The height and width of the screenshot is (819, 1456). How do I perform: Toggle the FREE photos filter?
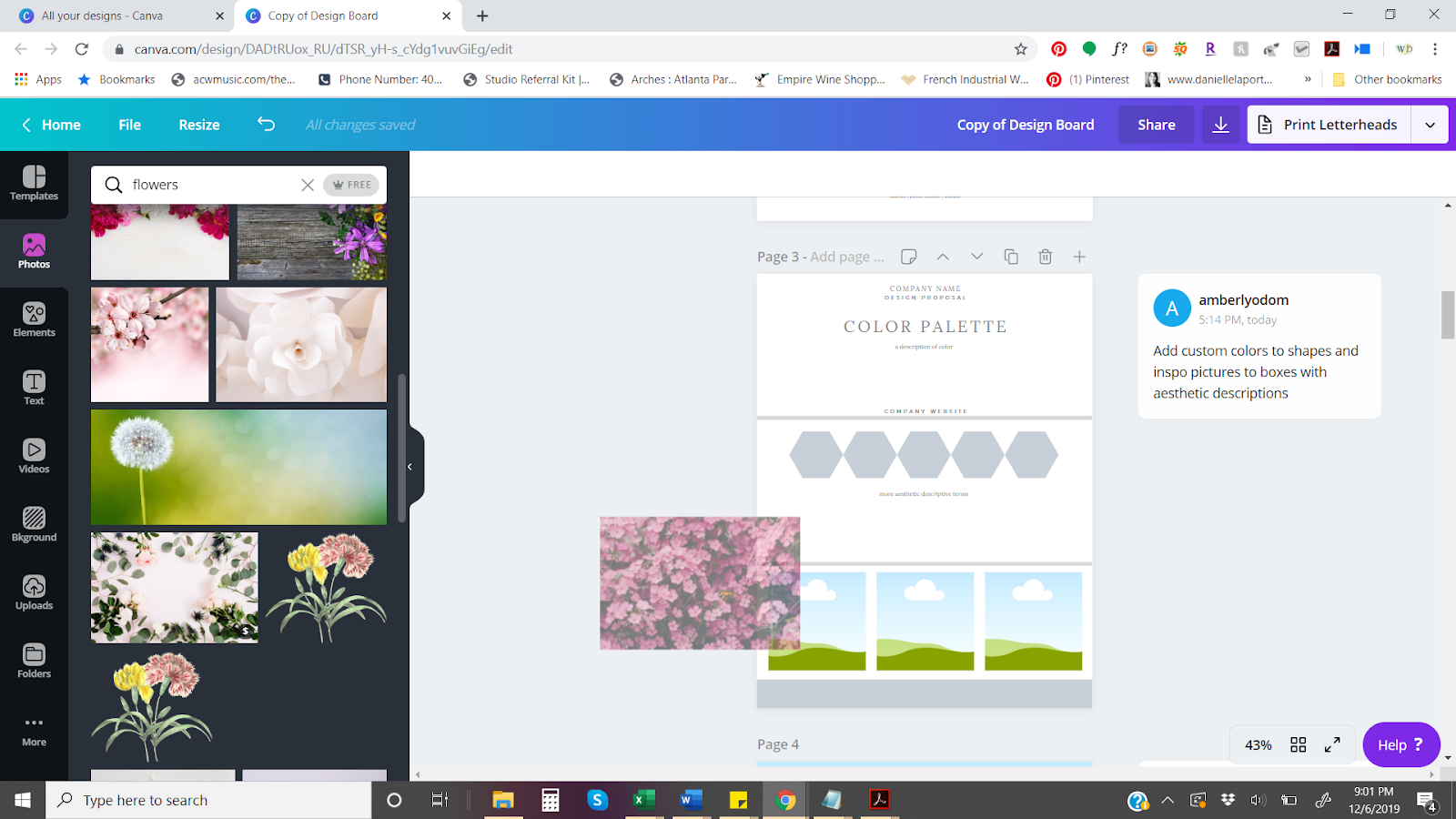click(350, 184)
